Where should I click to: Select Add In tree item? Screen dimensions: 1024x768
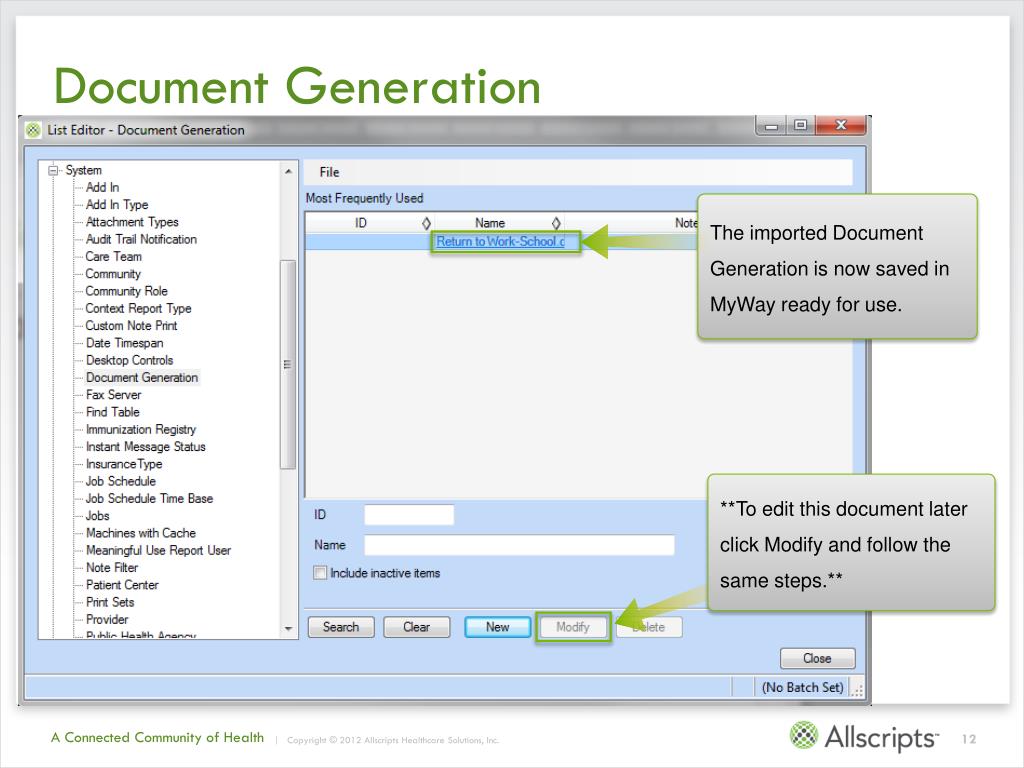click(103, 187)
